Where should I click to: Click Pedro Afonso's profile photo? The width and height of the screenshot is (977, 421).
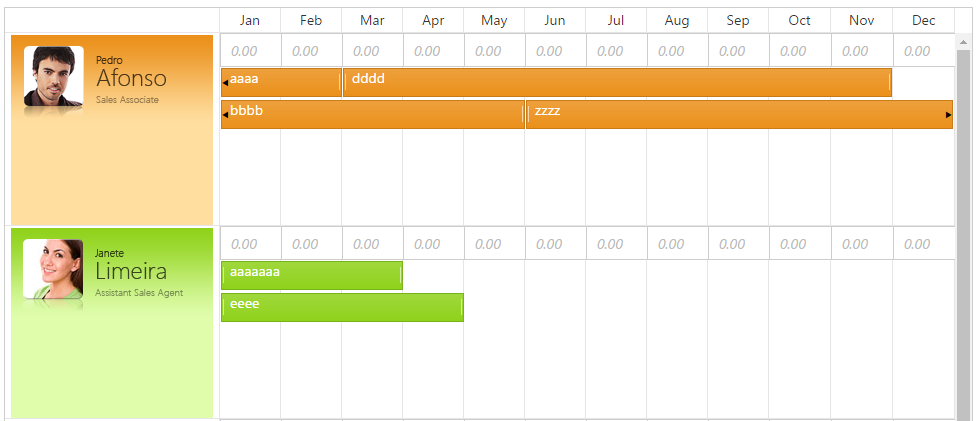coord(53,77)
